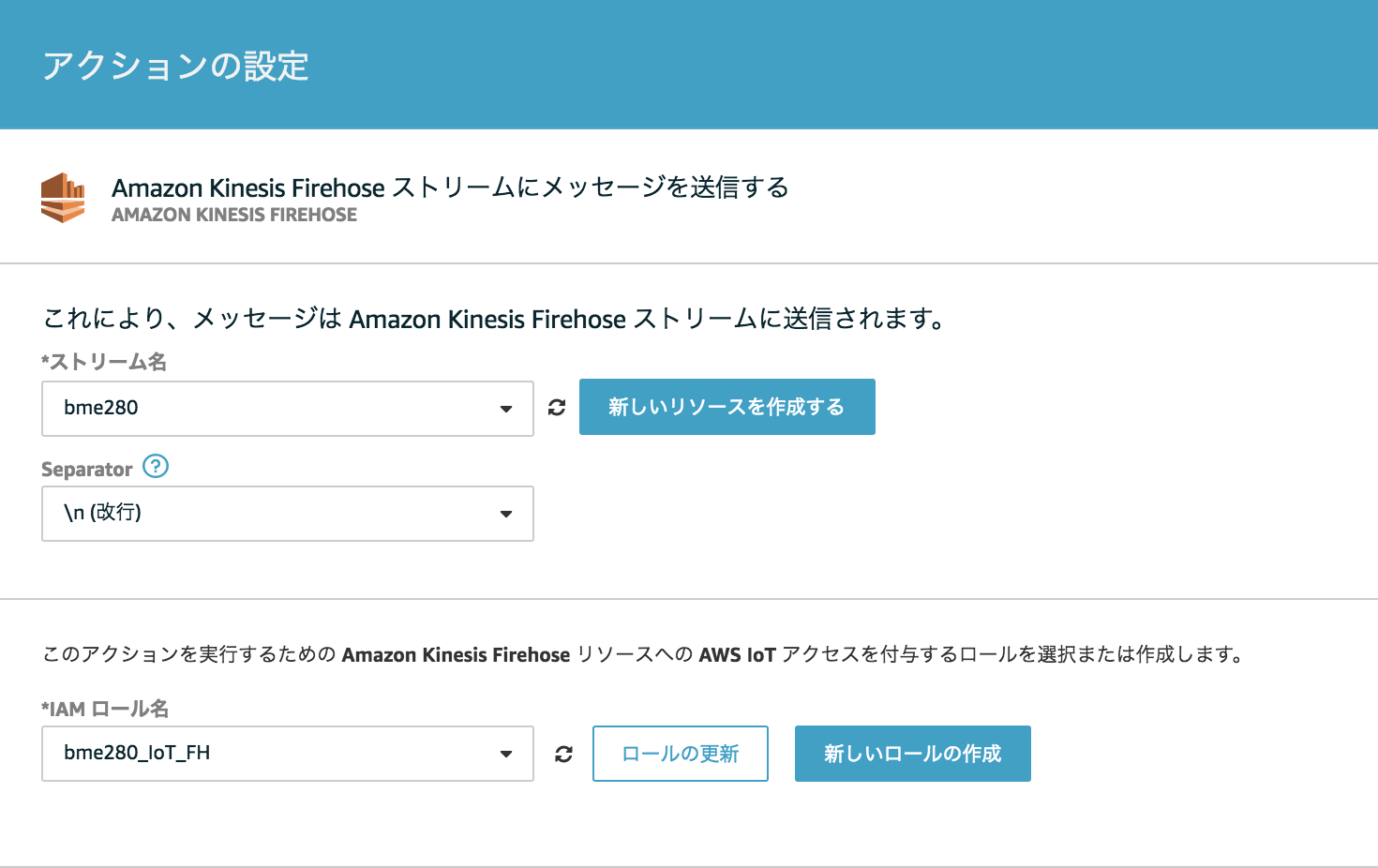The image size is (1378, 868).
Task: Click the 新しいリソースを作成する button
Action: (x=727, y=407)
